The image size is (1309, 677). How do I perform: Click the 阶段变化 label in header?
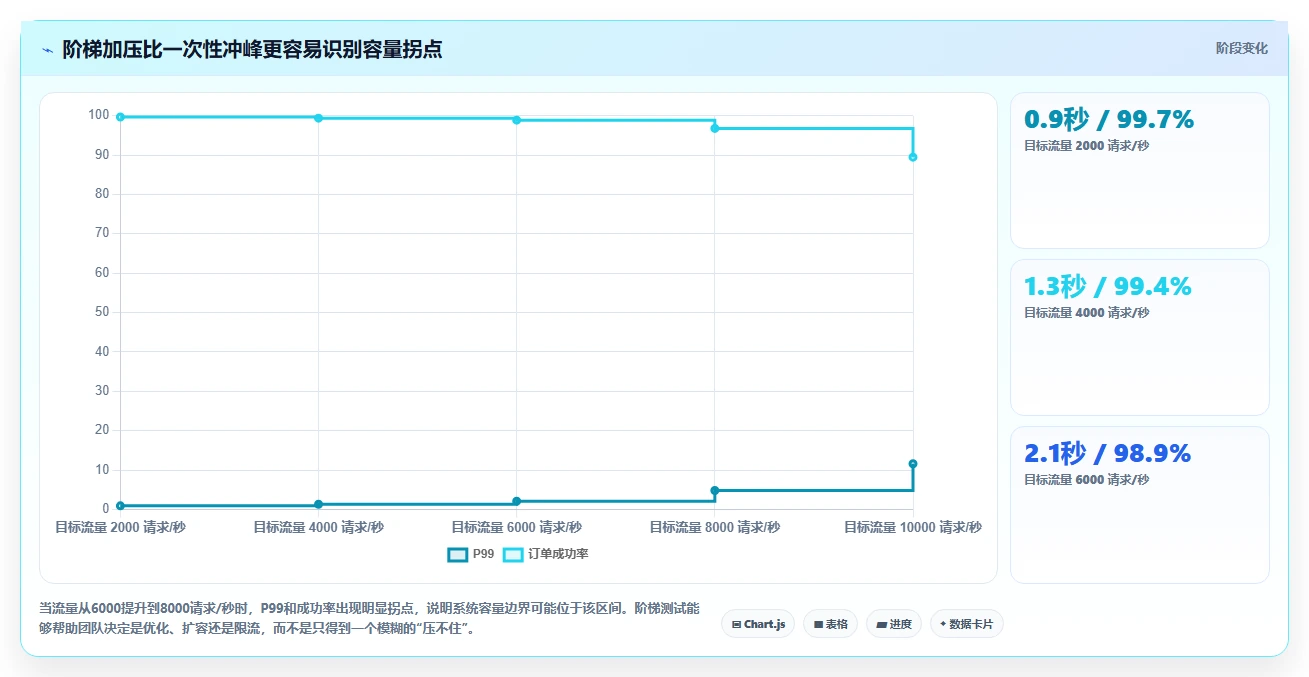point(1241,48)
